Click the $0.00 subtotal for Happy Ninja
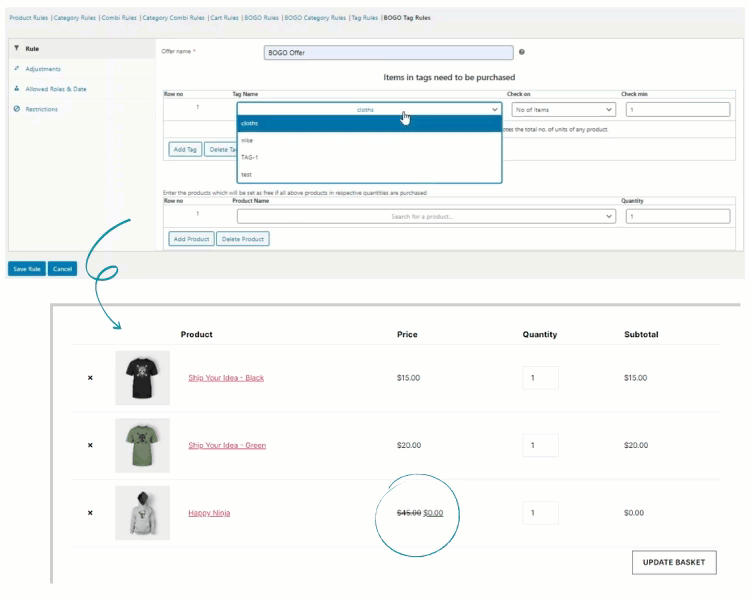Viewport: 750px width, 600px height. (x=634, y=513)
